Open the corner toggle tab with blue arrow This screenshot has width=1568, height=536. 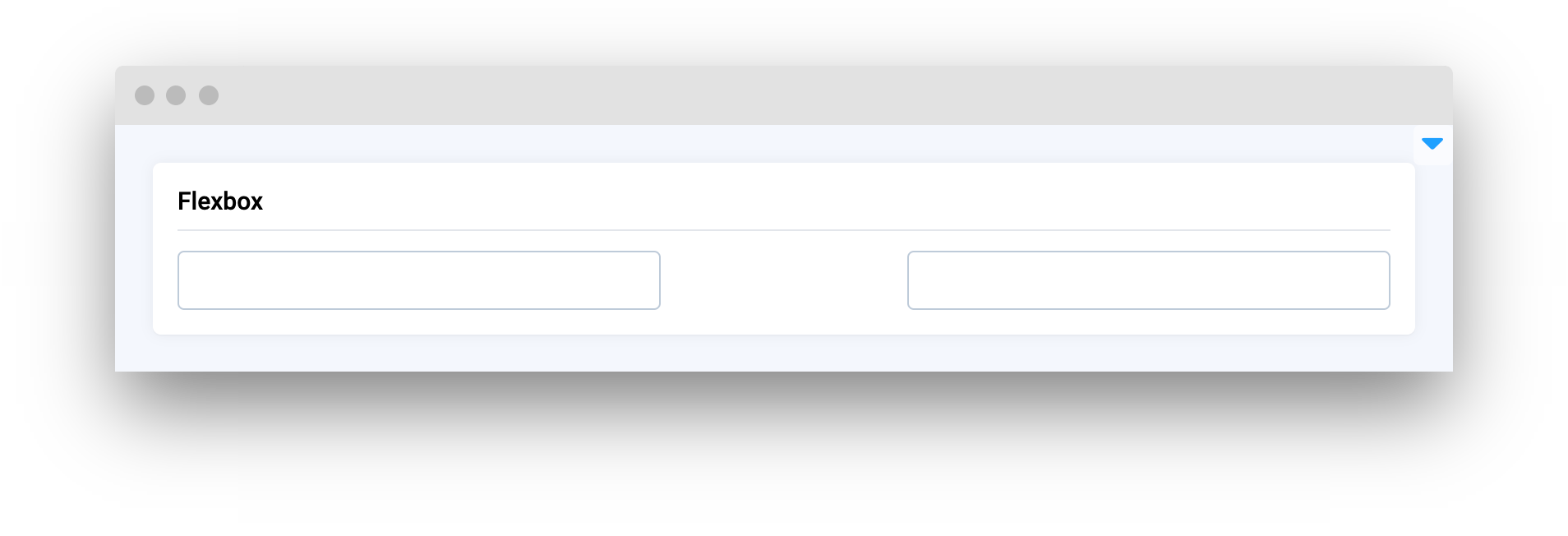(1432, 145)
